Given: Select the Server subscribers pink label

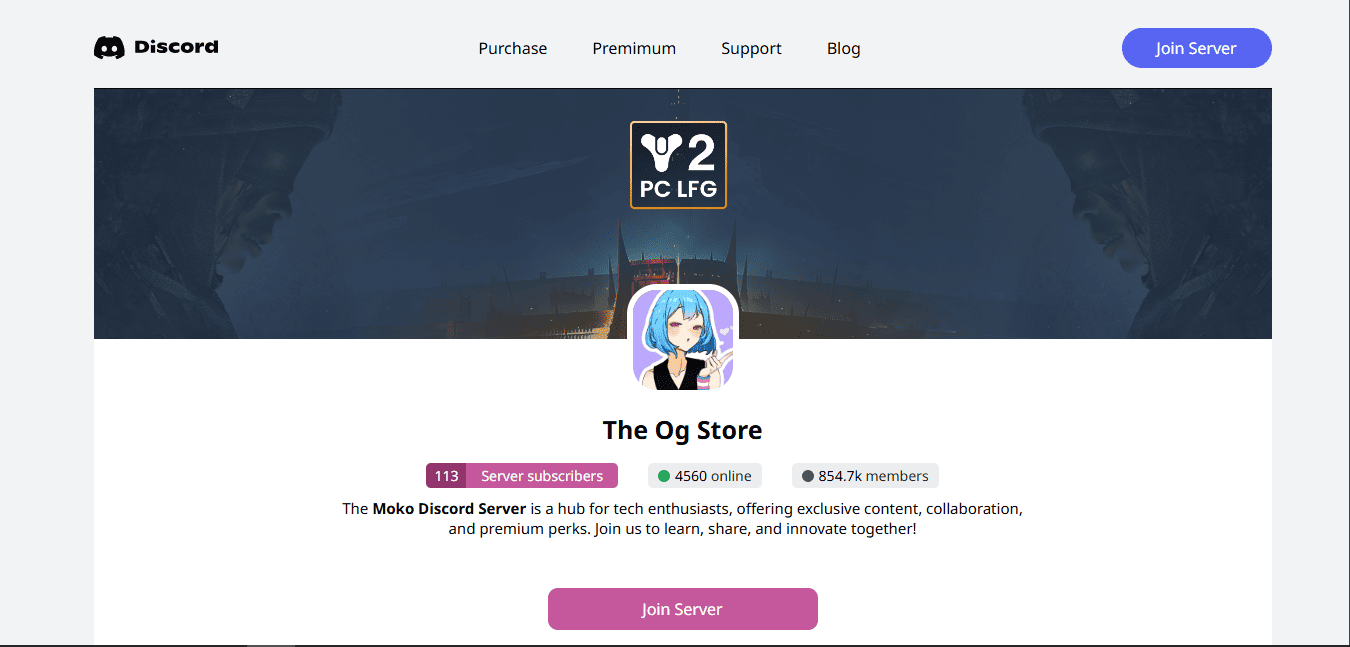Looking at the screenshot, I should pos(542,476).
